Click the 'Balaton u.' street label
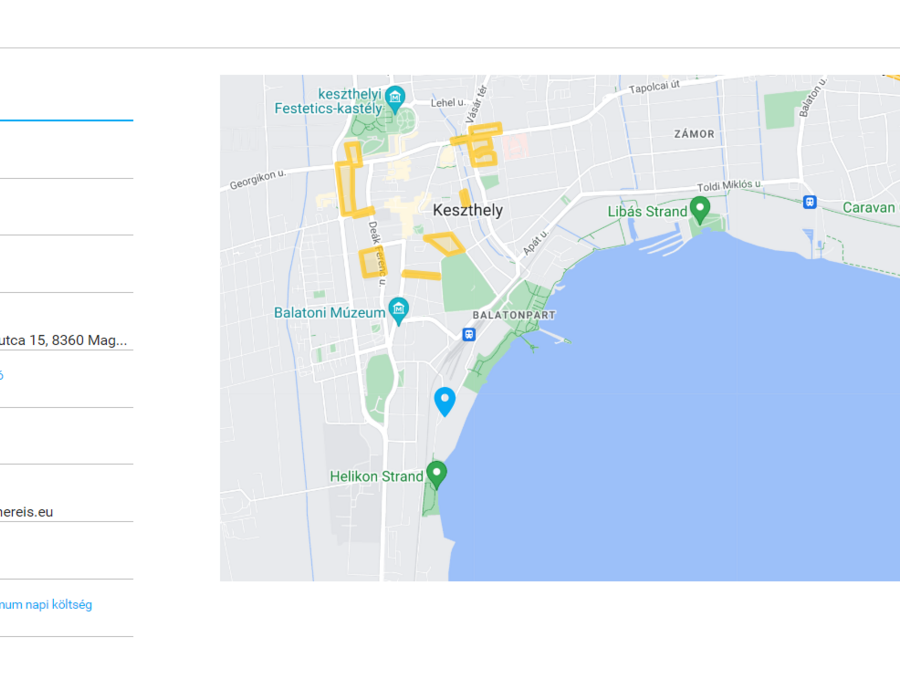This screenshot has width=900, height=700. pos(813,97)
